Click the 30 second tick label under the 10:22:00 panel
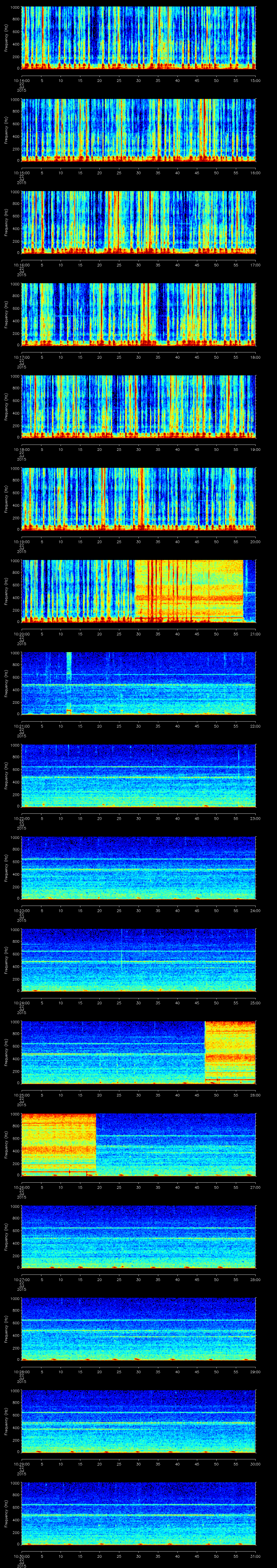This screenshot has height=1568, width=277. coord(139,818)
